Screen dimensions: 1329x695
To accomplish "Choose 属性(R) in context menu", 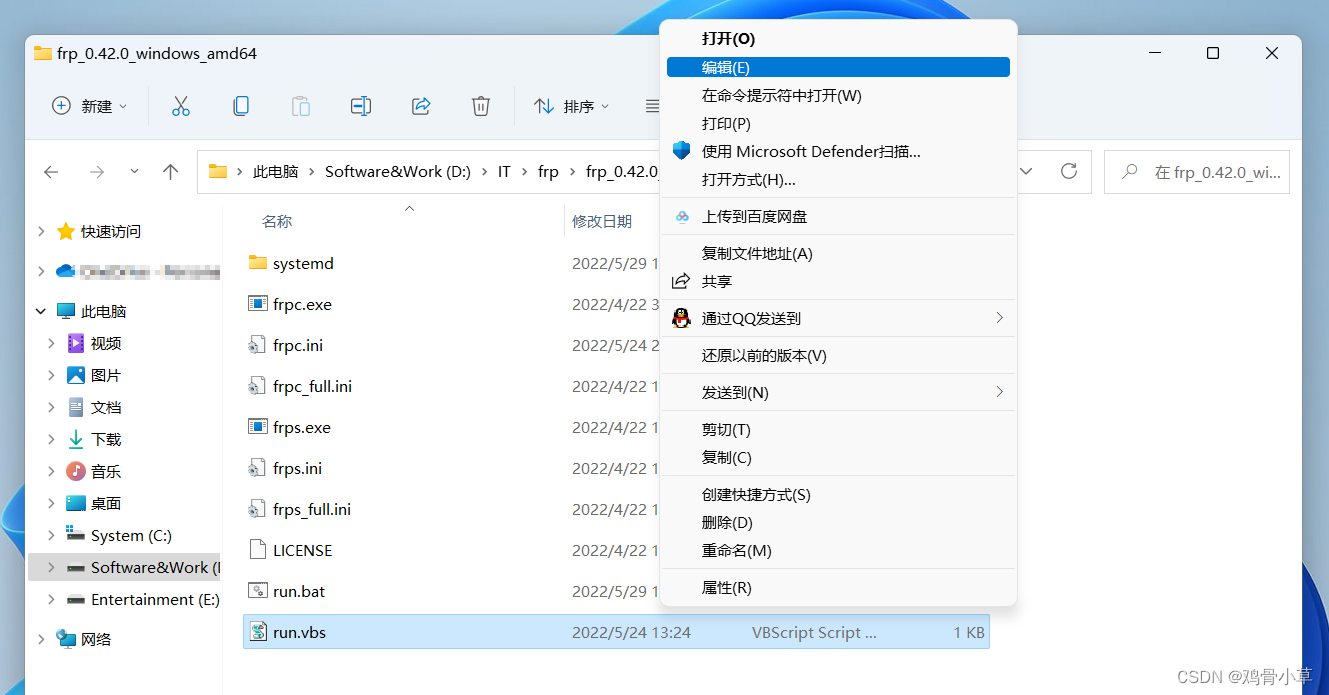I will tap(838, 587).
